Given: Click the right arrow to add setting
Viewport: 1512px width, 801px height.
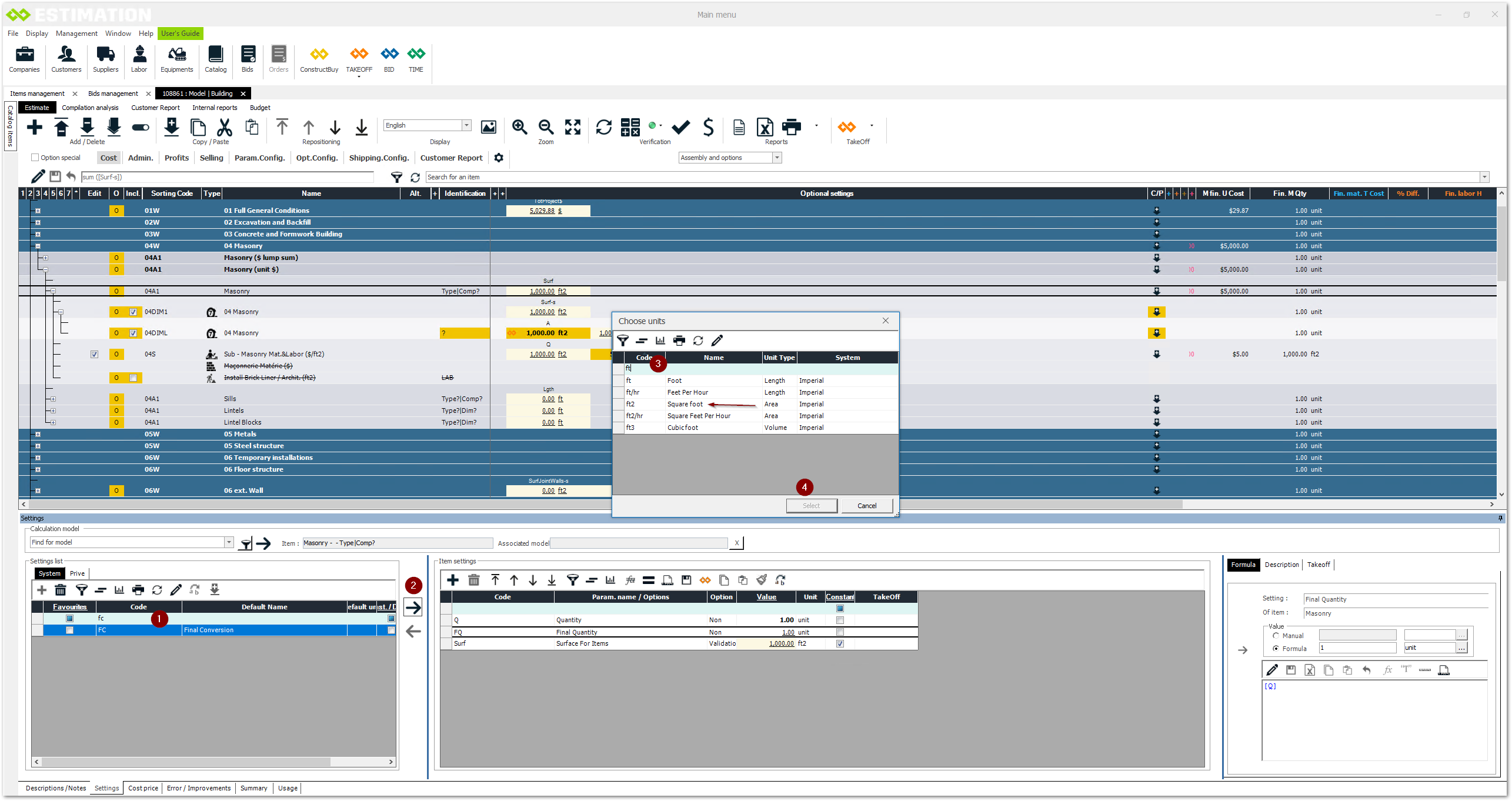Looking at the screenshot, I should (413, 608).
